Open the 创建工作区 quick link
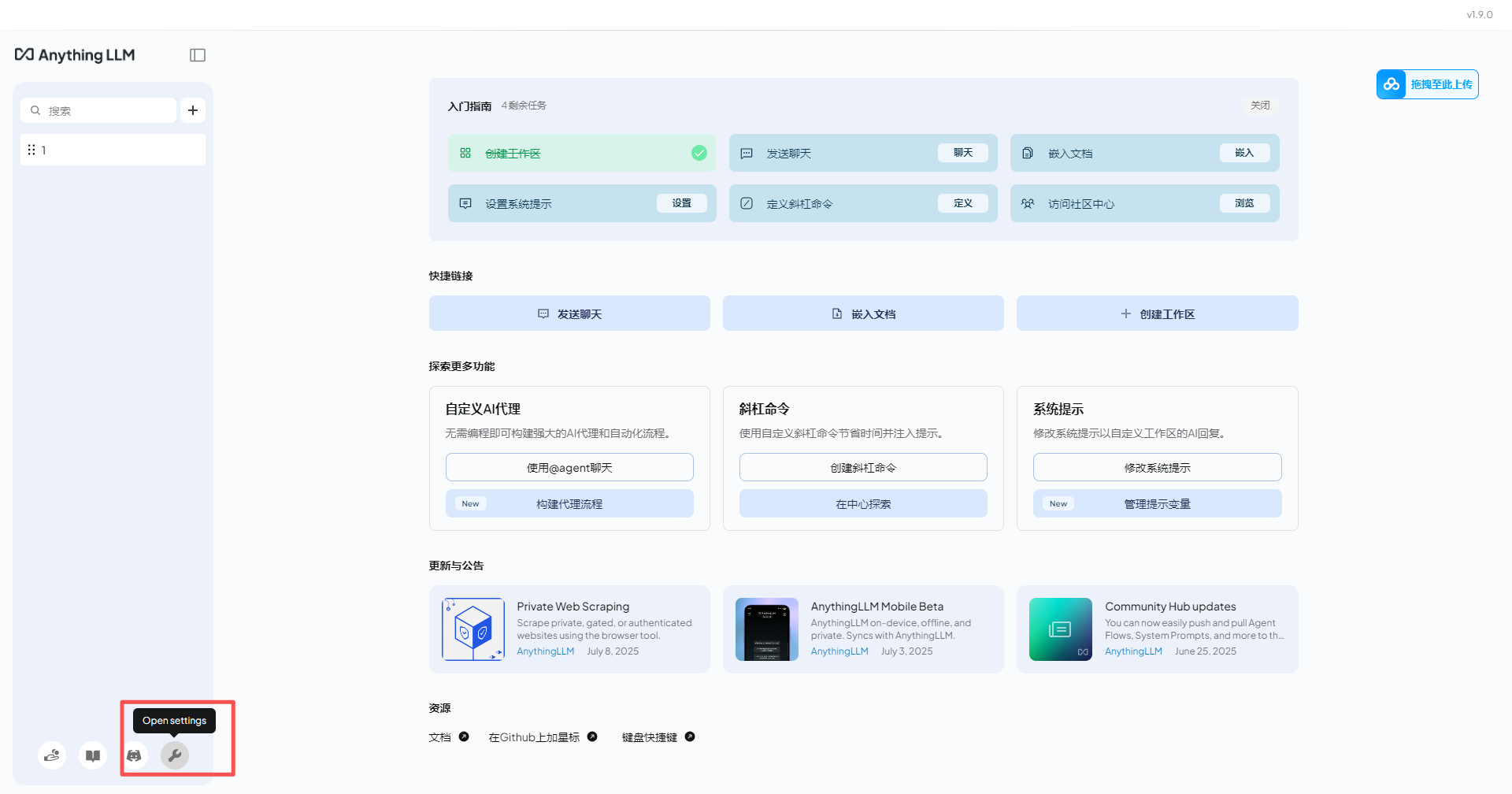 pos(1157,313)
